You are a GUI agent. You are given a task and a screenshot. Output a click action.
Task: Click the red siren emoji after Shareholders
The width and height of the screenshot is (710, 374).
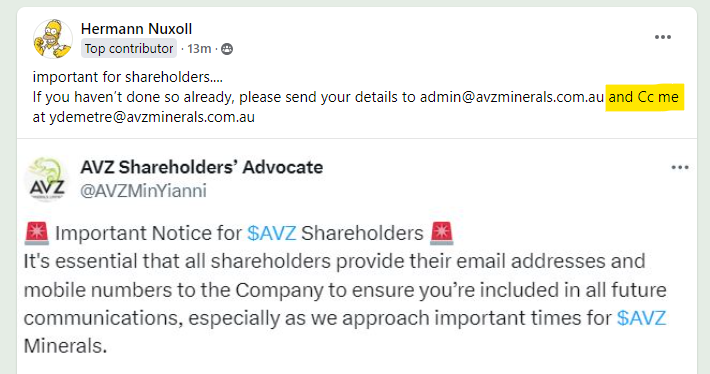click(x=441, y=233)
